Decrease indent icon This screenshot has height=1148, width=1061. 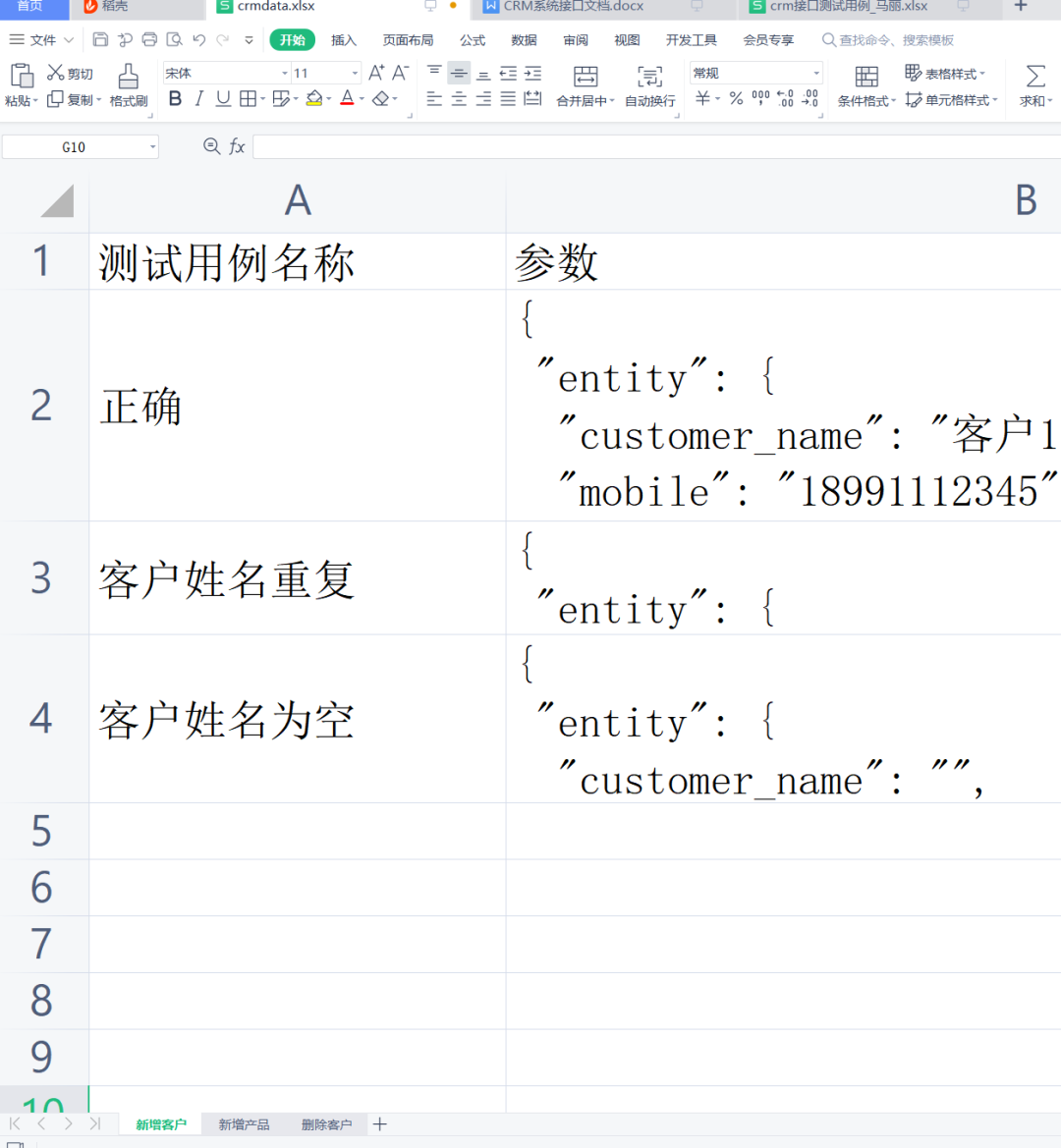click(508, 73)
